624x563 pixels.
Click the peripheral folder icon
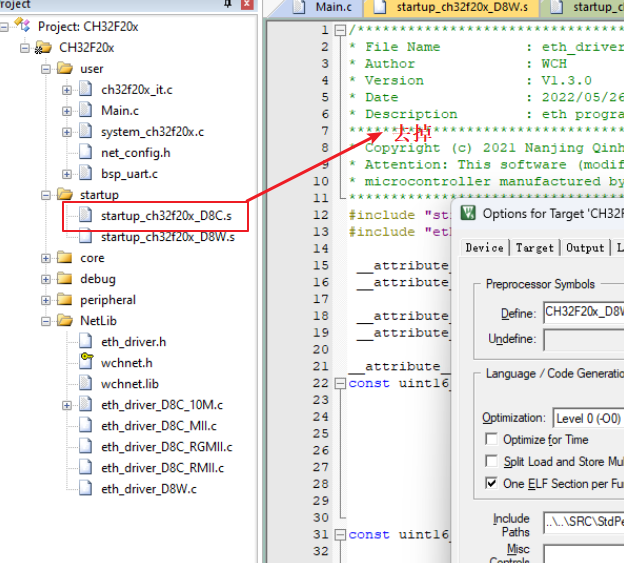65,300
